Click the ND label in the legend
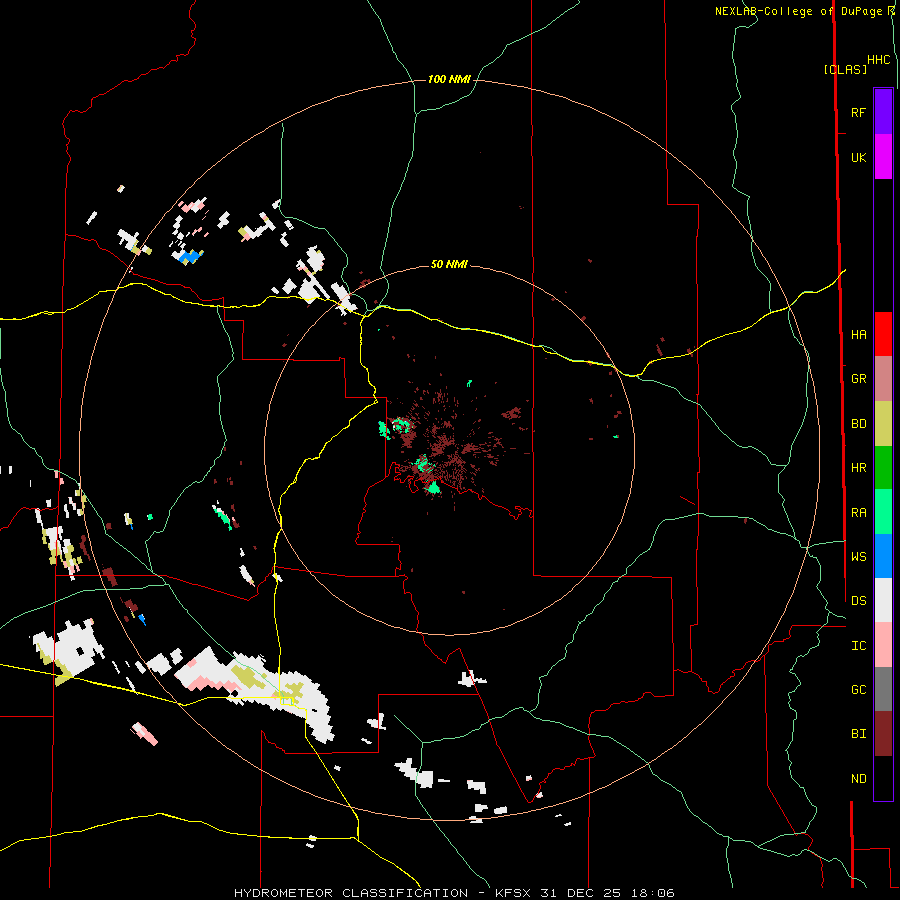Screen dimensions: 900x900 pos(858,778)
